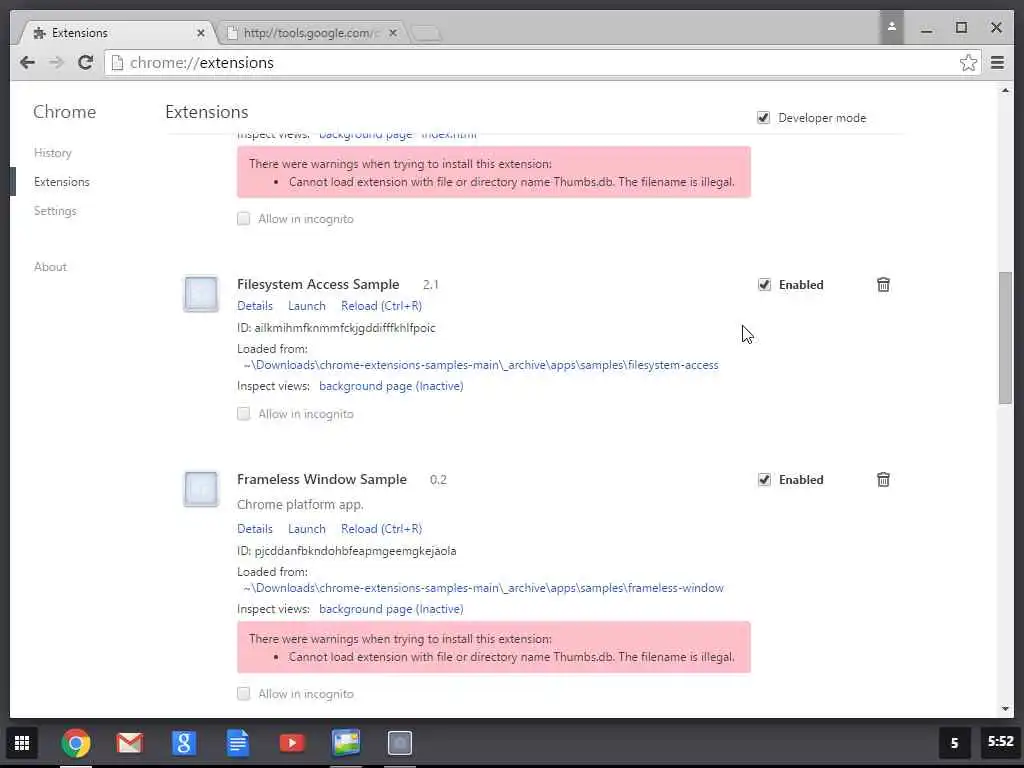Click version number 2.1
The image size is (1024, 768).
click(430, 285)
